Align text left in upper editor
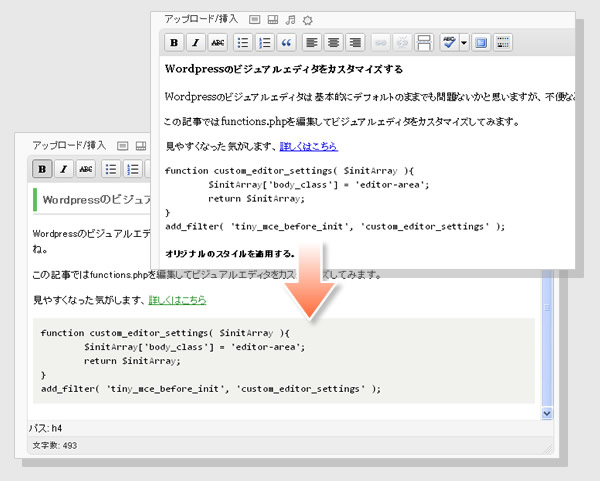The height and width of the screenshot is (481, 600). (x=311, y=42)
